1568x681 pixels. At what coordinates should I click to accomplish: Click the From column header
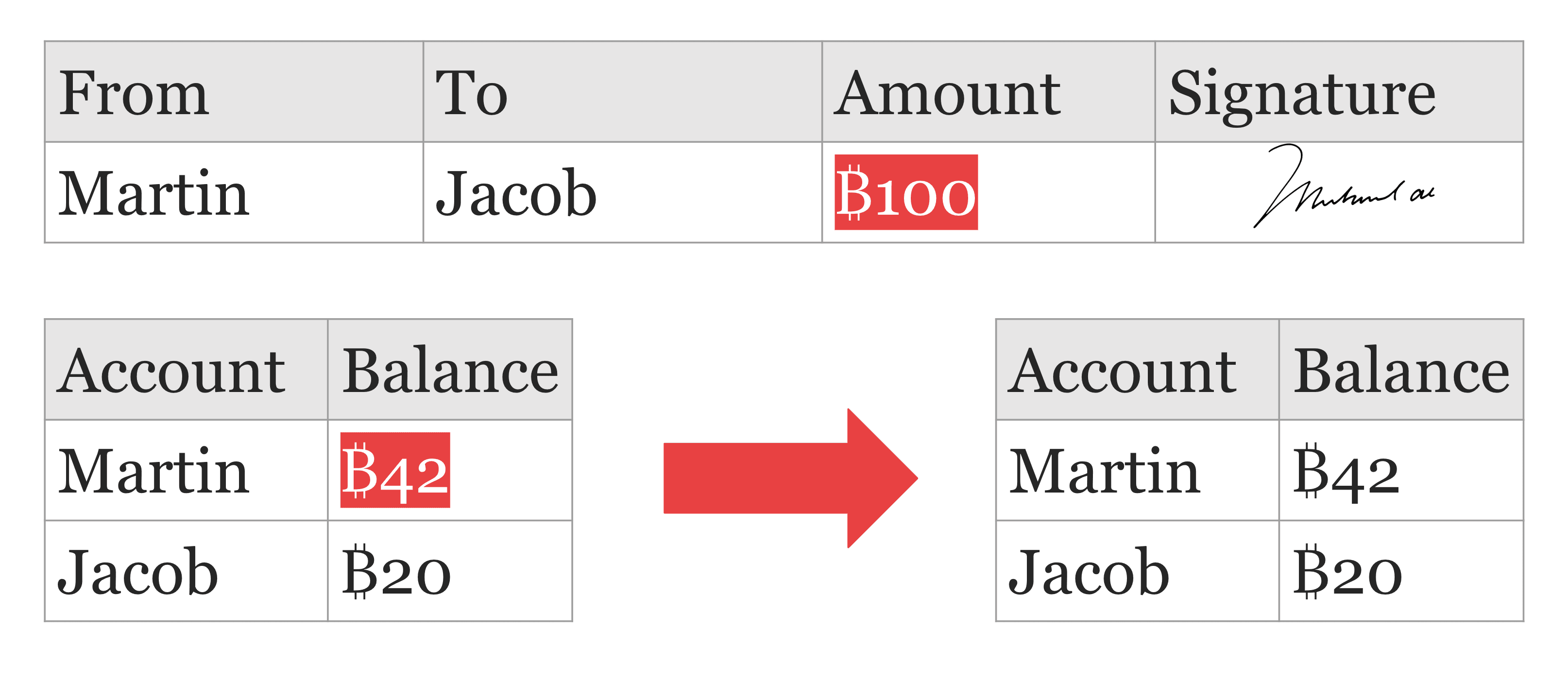[x=134, y=93]
